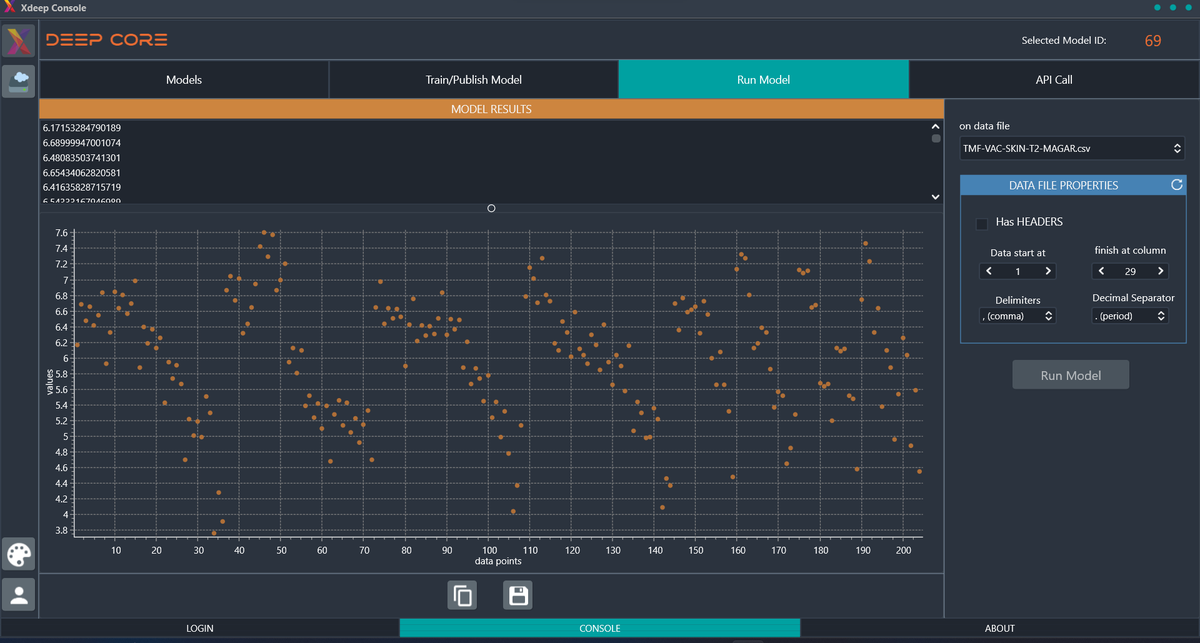This screenshot has height=643, width=1200.
Task: Select result value 6.48083503741301
Action: 82,158
